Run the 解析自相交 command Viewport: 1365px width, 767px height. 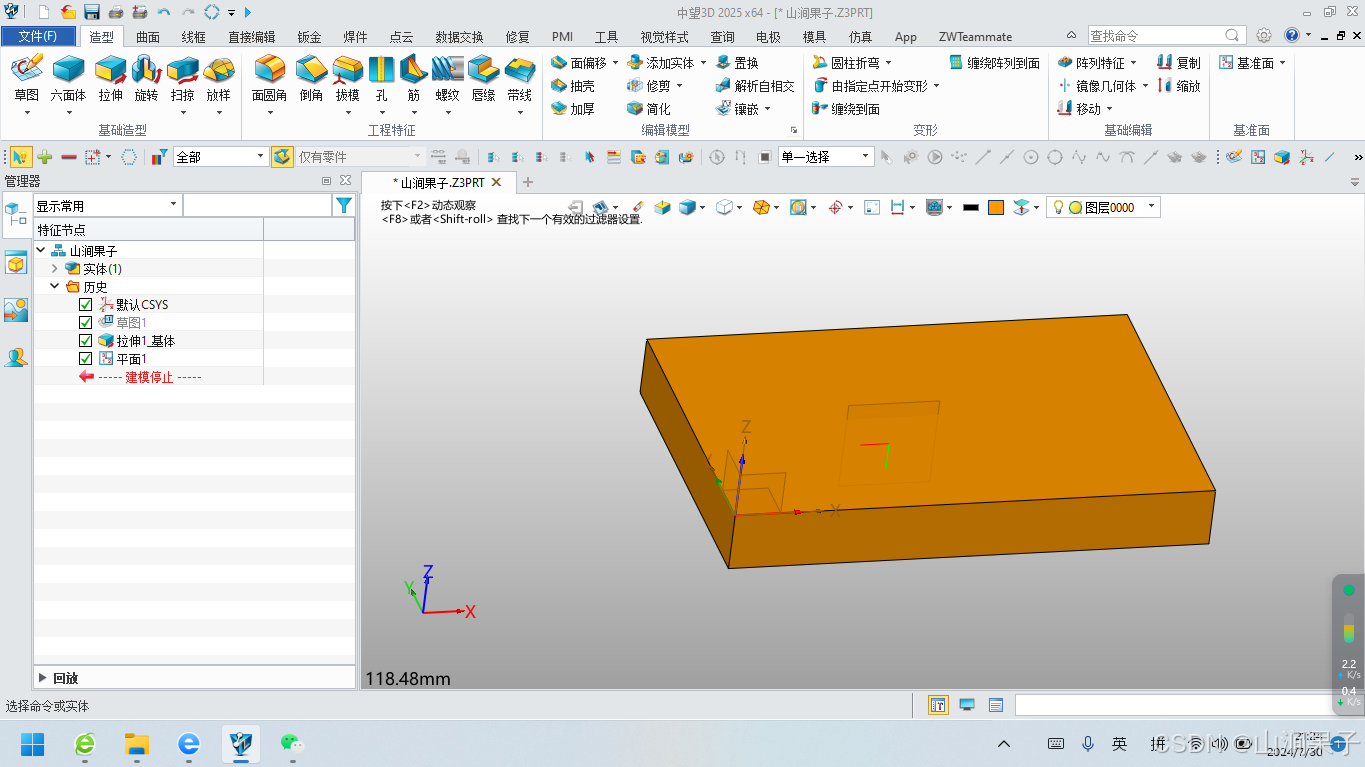755,86
